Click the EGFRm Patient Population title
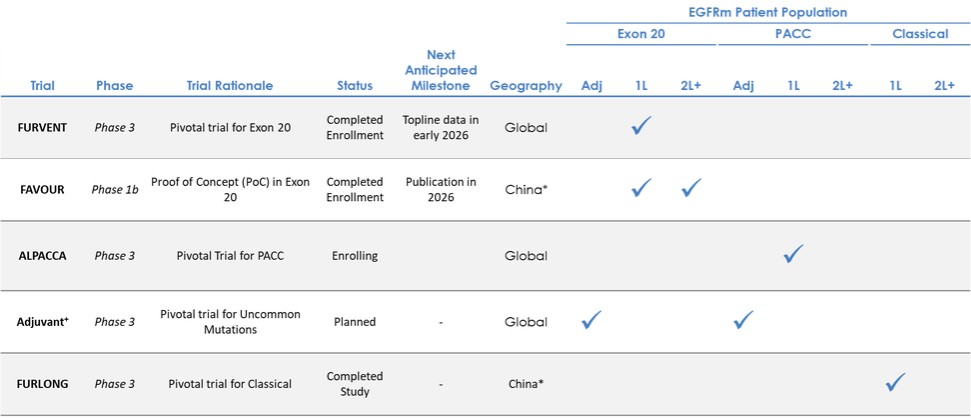The height and width of the screenshot is (420, 971). [x=767, y=12]
